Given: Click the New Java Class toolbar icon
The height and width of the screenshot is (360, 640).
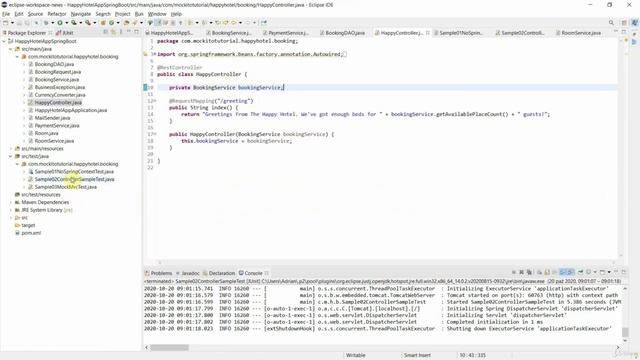Looking at the screenshot, I should (111, 23).
